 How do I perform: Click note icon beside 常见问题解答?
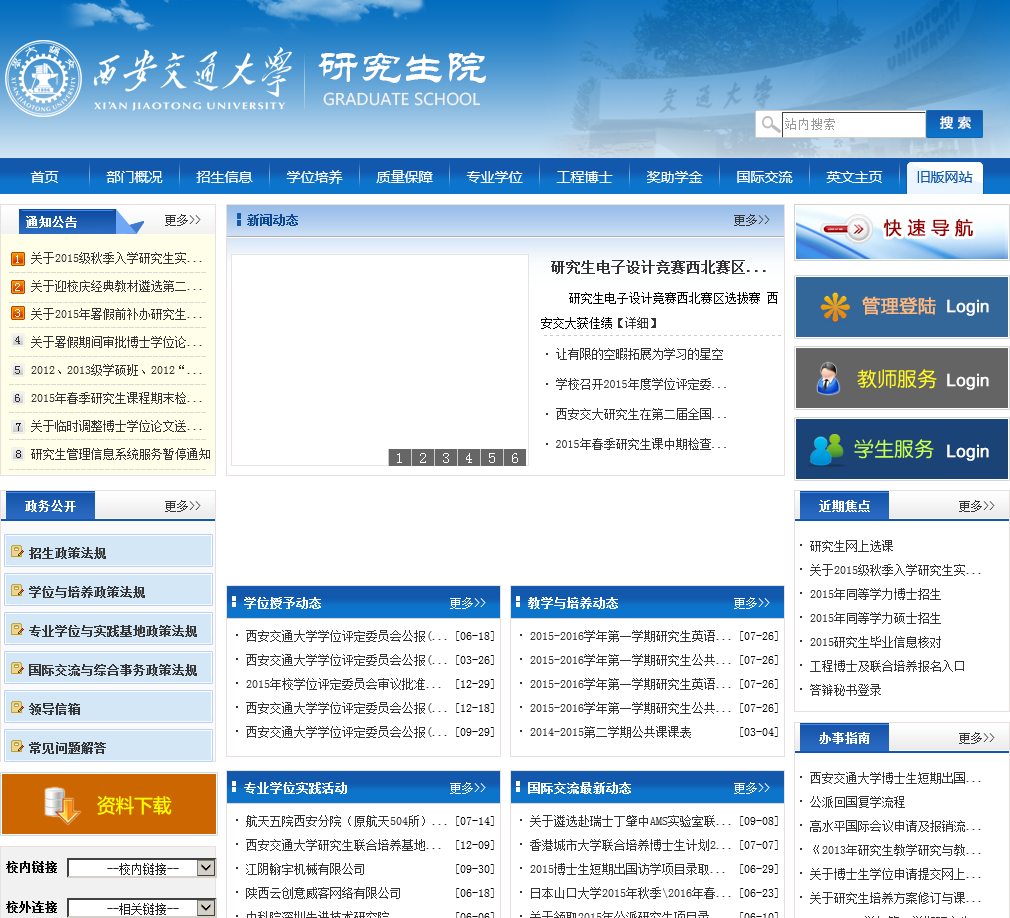(17, 747)
